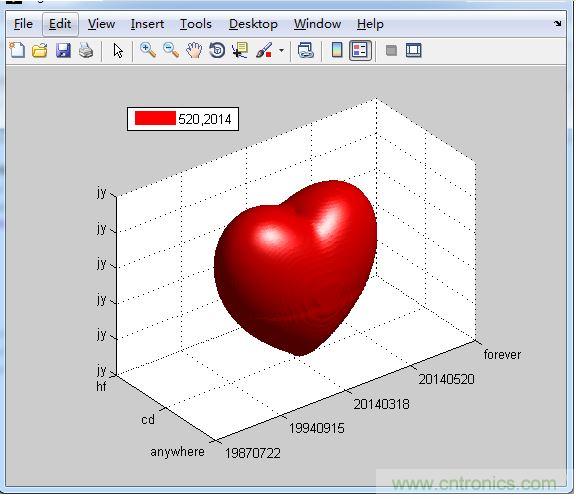Save the figure with the floppy disk icon
The width and height of the screenshot is (576, 499).
click(x=63, y=50)
